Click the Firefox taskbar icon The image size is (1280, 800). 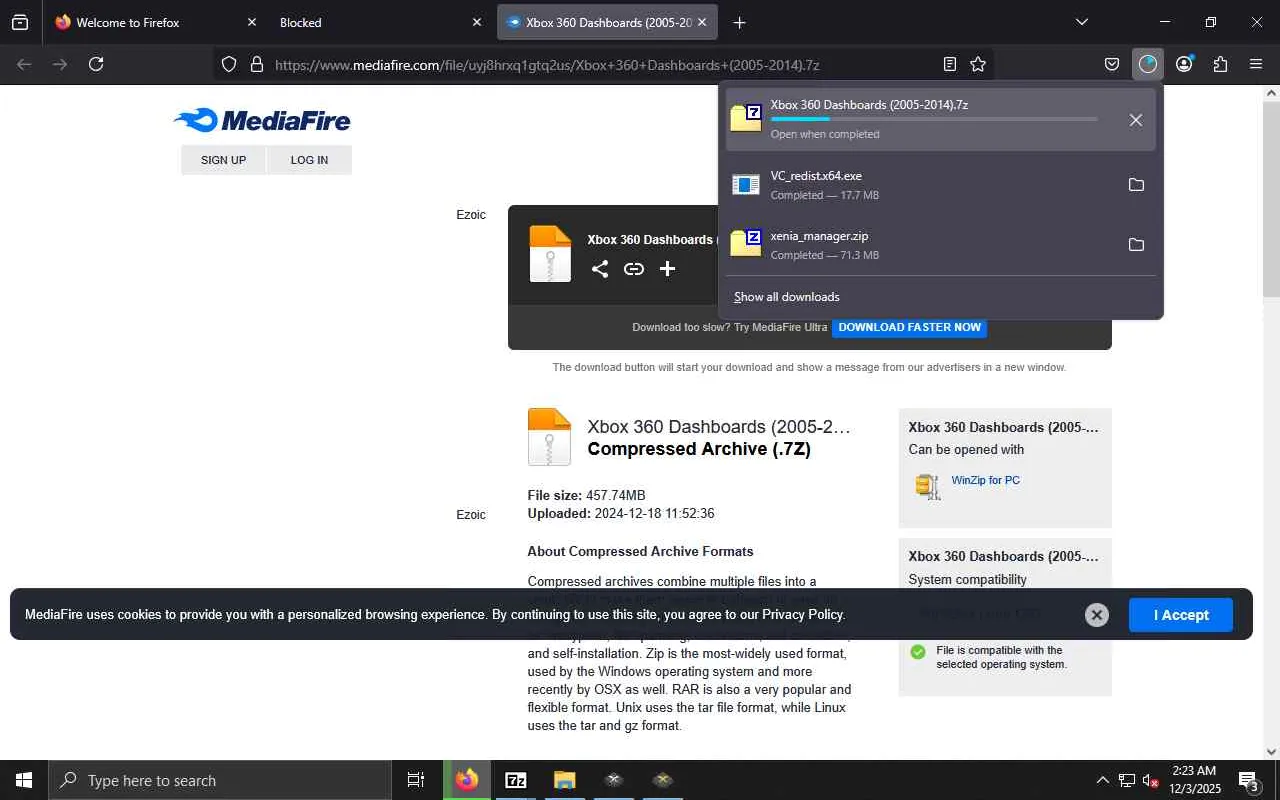click(x=467, y=780)
